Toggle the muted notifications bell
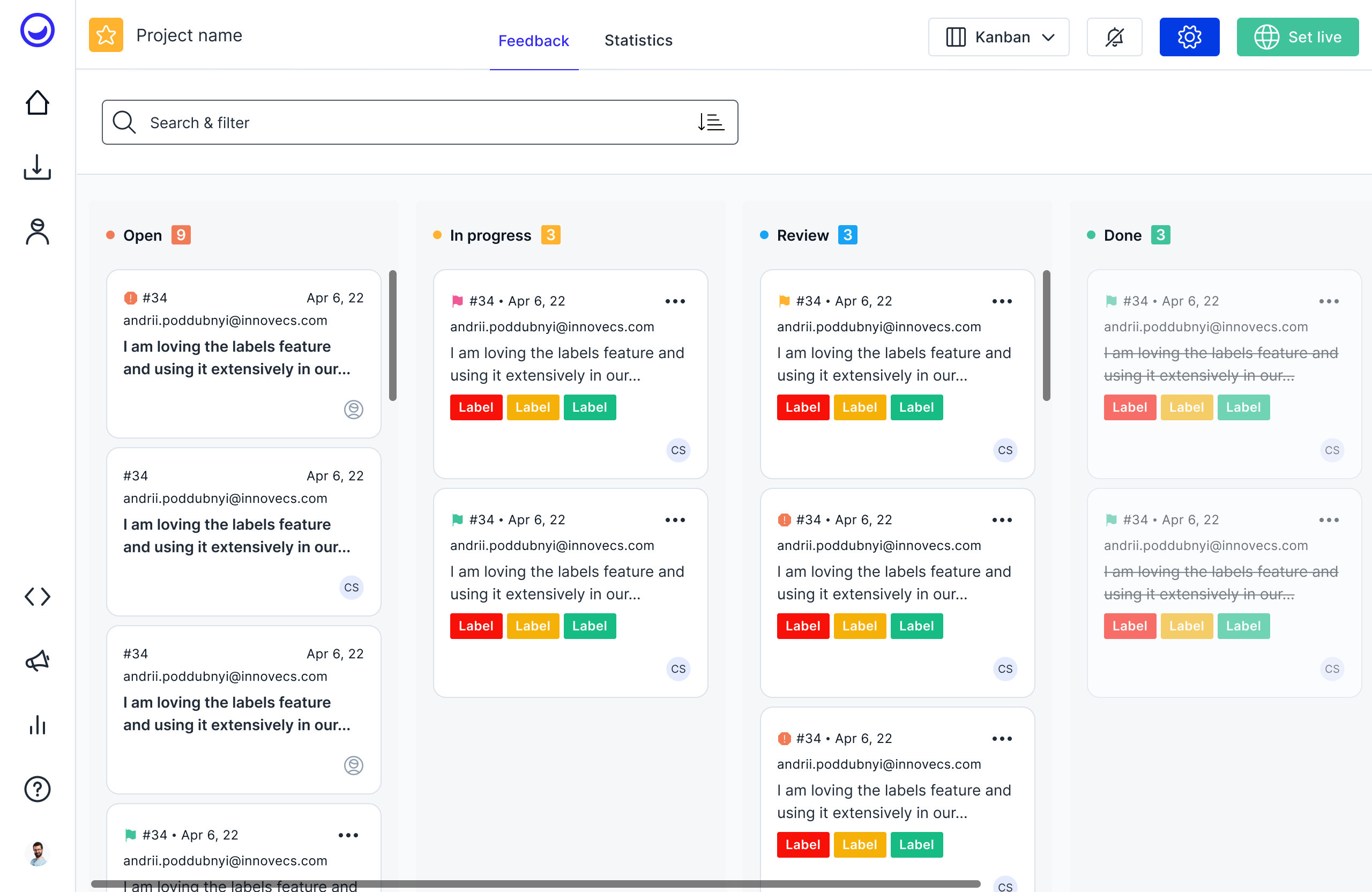Screen dimensions: 1372x892 tap(1114, 38)
